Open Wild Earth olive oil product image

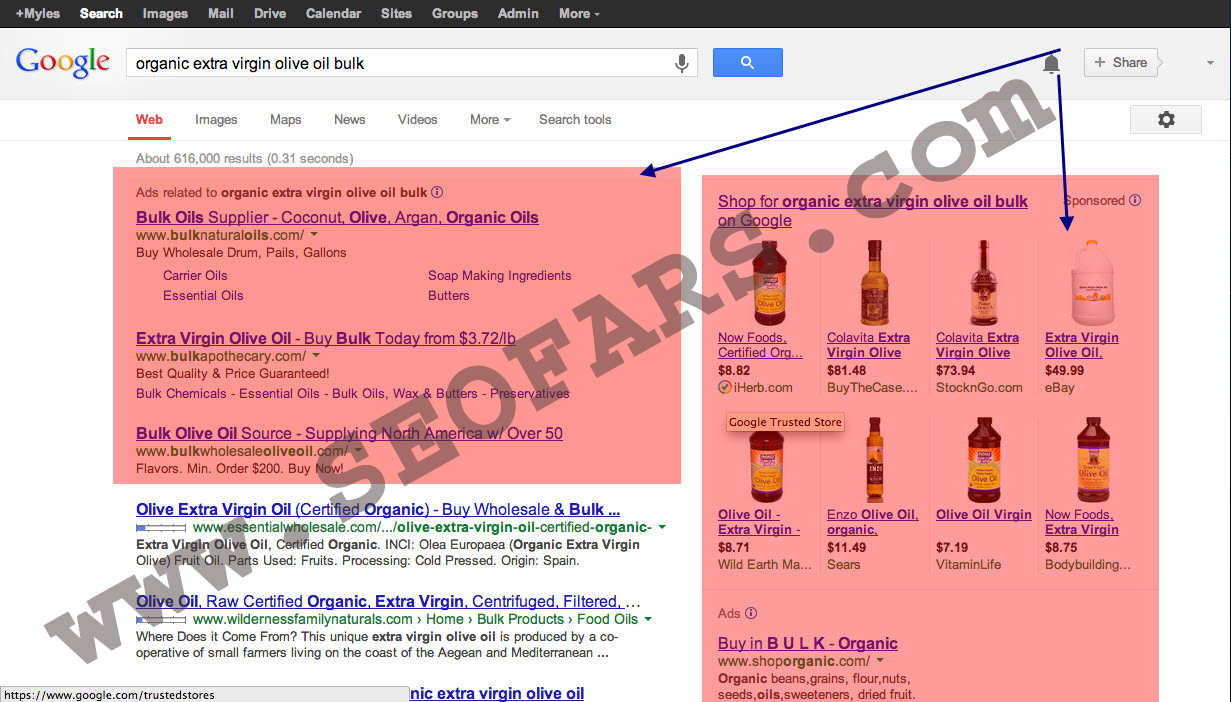[765, 466]
